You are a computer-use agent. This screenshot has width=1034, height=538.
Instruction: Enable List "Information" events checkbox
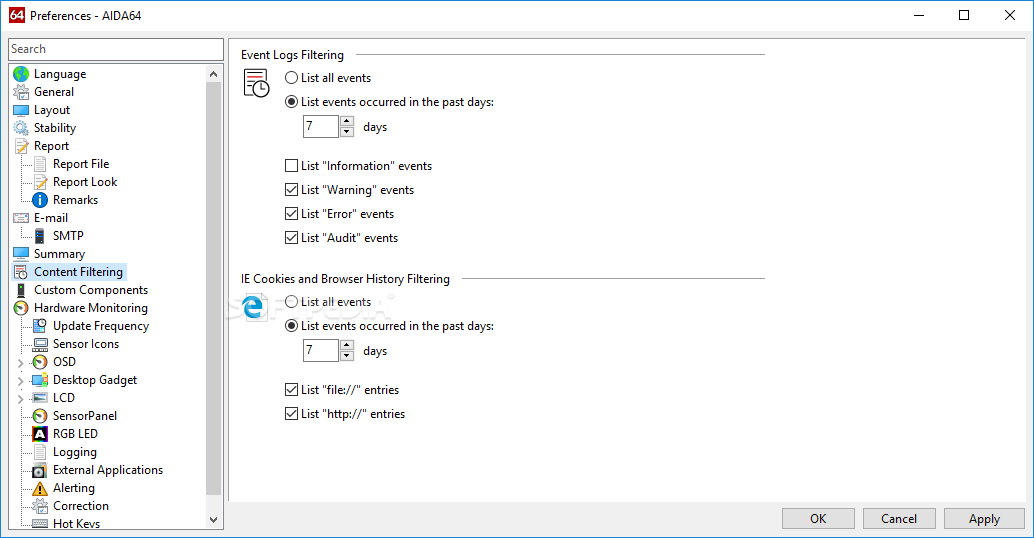coord(291,165)
